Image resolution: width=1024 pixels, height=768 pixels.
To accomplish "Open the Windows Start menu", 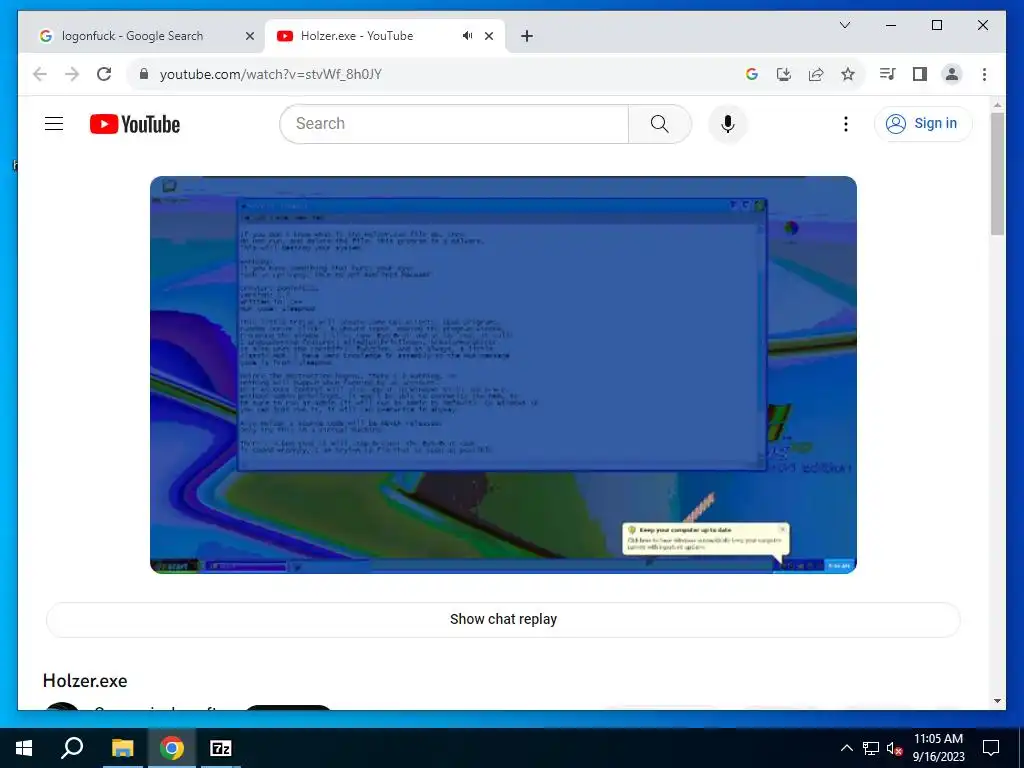I will [24, 748].
